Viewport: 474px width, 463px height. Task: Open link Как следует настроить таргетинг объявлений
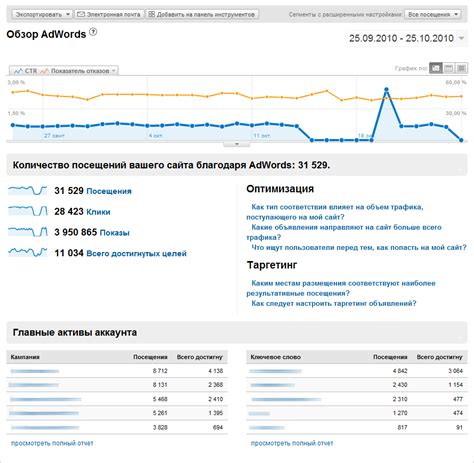click(x=334, y=303)
